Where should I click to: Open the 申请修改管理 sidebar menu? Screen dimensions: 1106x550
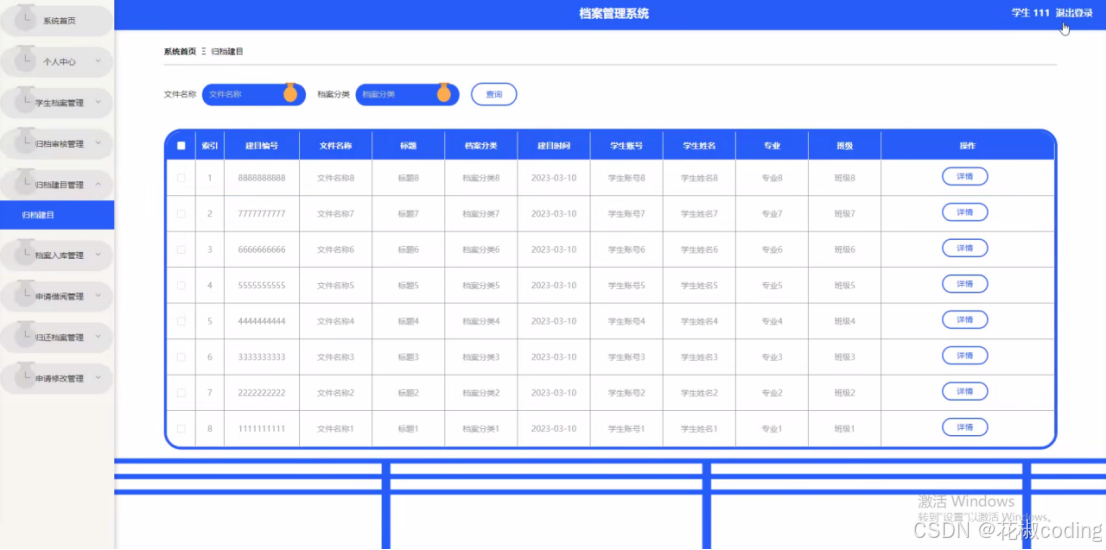[x=56, y=379]
